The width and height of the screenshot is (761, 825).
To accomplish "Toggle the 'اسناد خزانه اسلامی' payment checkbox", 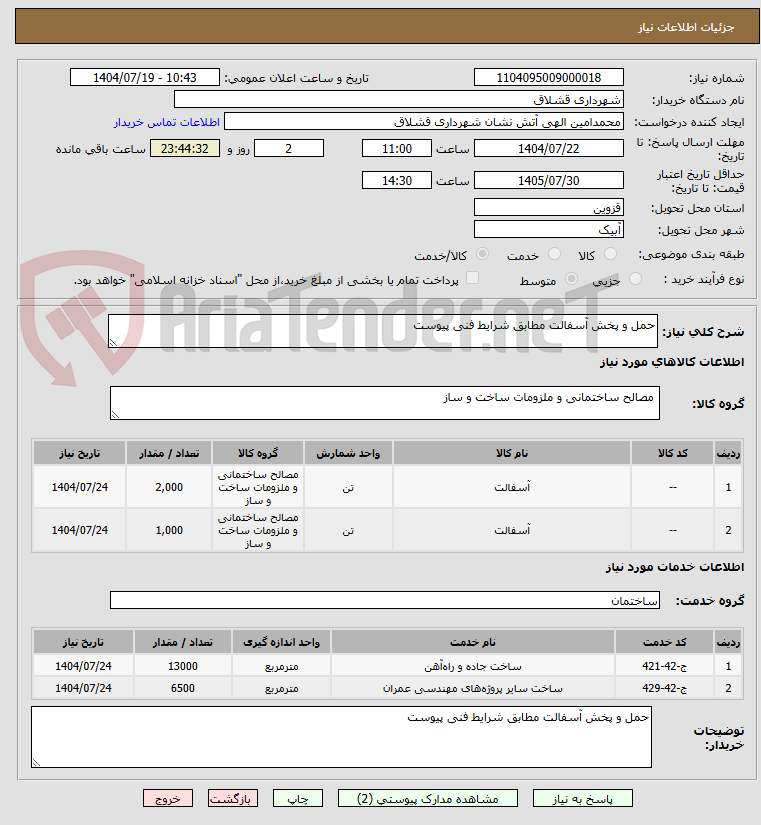I will coord(473,278).
